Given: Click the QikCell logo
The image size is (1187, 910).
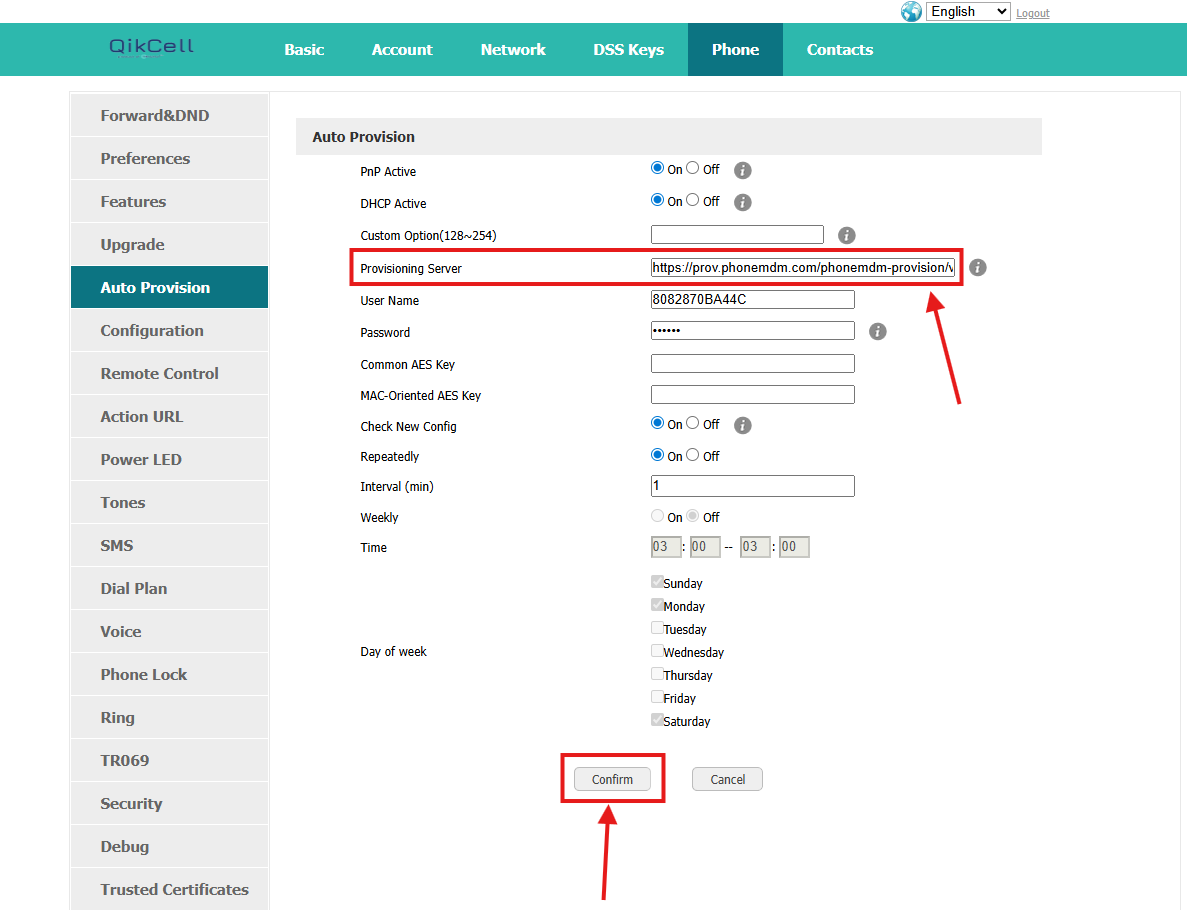Looking at the screenshot, I should point(151,48).
